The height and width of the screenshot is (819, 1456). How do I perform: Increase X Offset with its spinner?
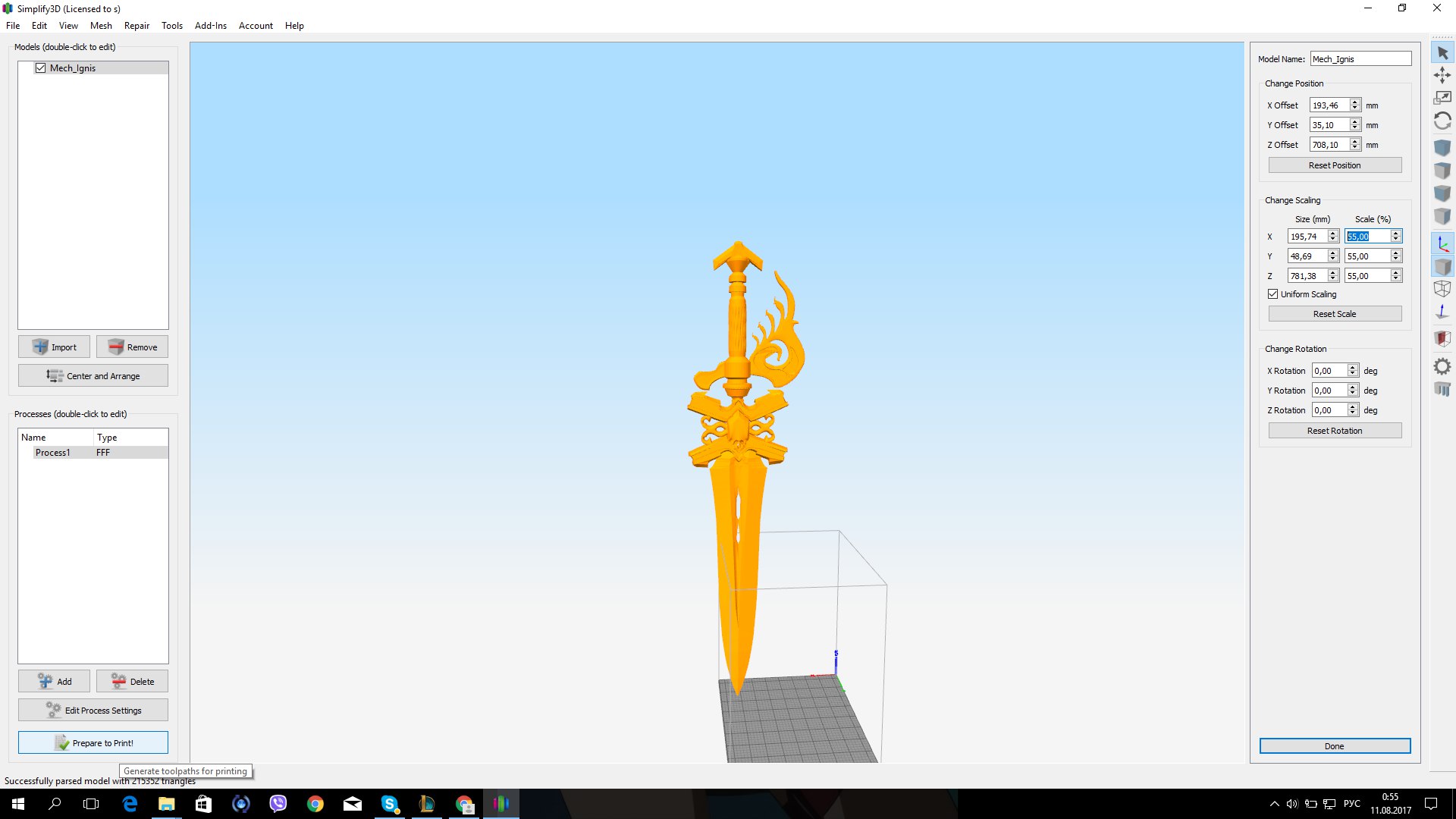point(1355,102)
